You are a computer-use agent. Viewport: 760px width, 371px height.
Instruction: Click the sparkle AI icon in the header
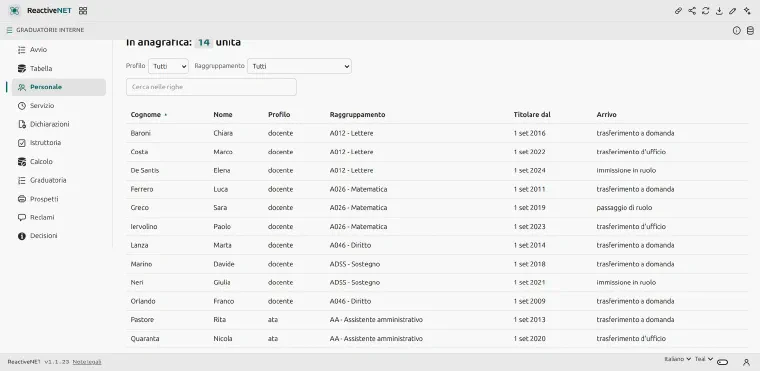747,11
